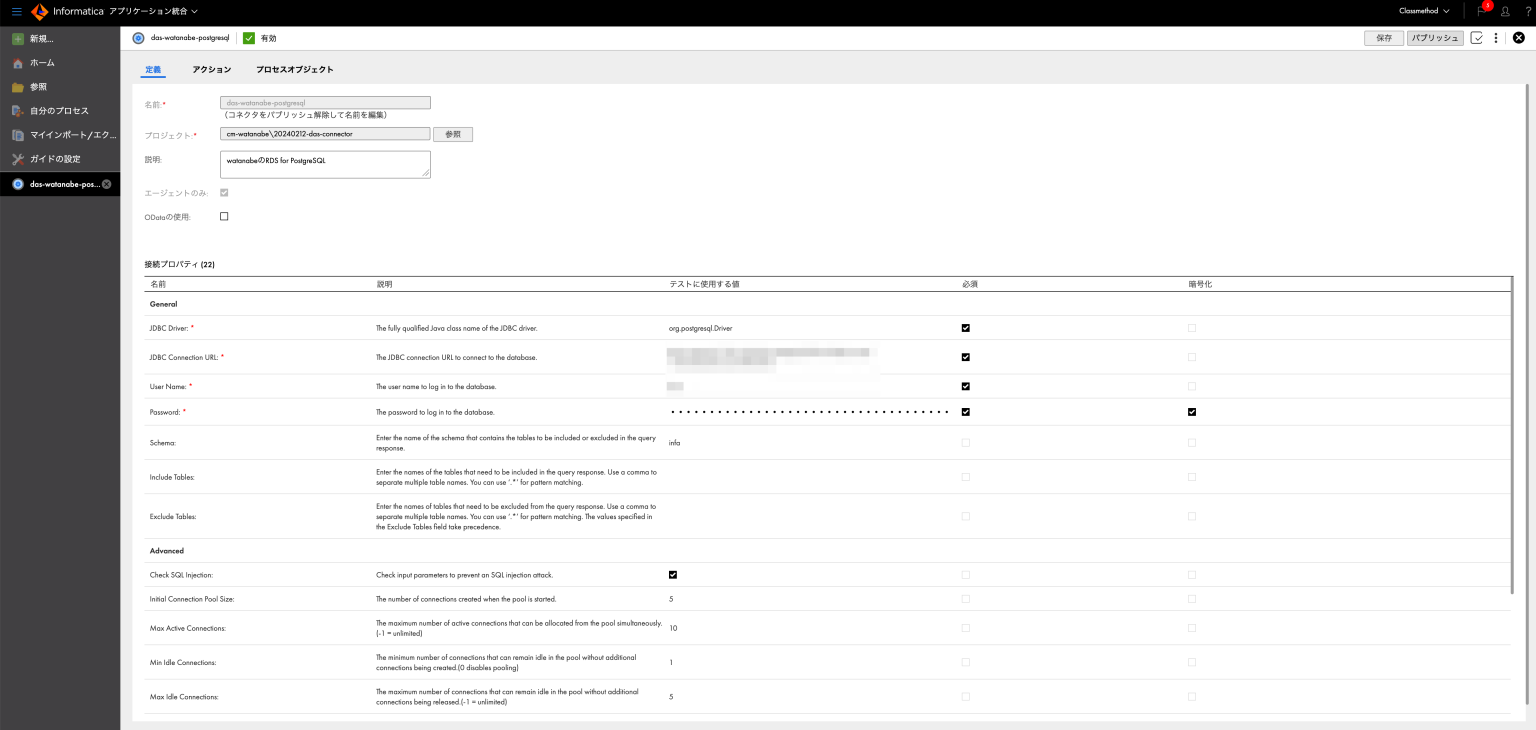Click the パブリッシュ button
The width and height of the screenshot is (1536, 730).
tap(1434, 37)
